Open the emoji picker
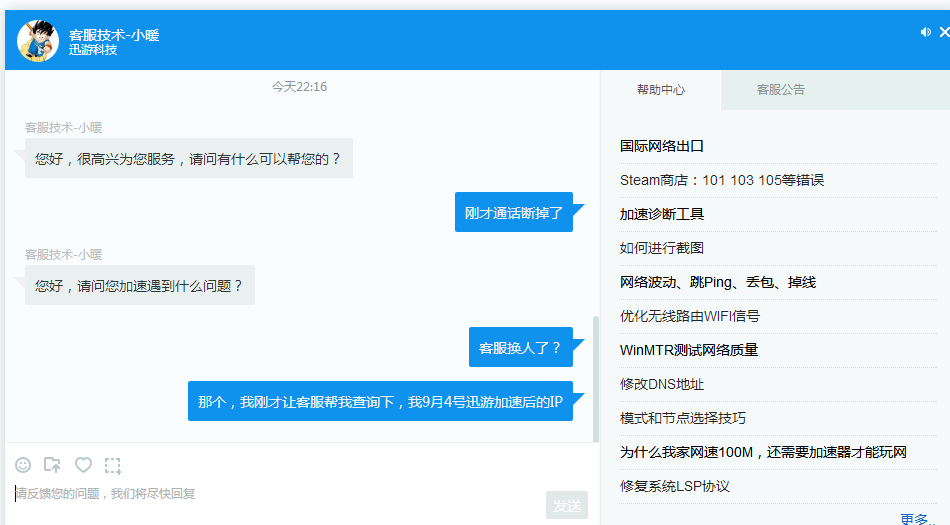950x525 pixels. (23, 465)
